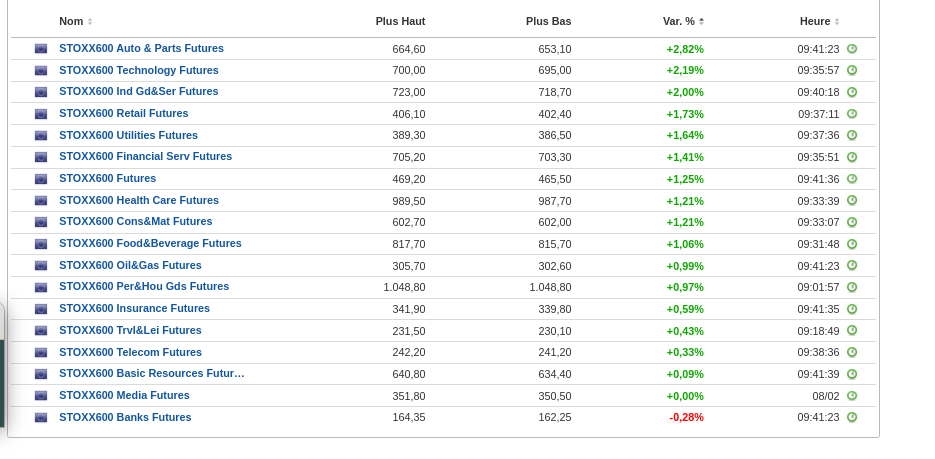
Task: Open STOXX600 Health Care Futures link
Action: click(139, 200)
